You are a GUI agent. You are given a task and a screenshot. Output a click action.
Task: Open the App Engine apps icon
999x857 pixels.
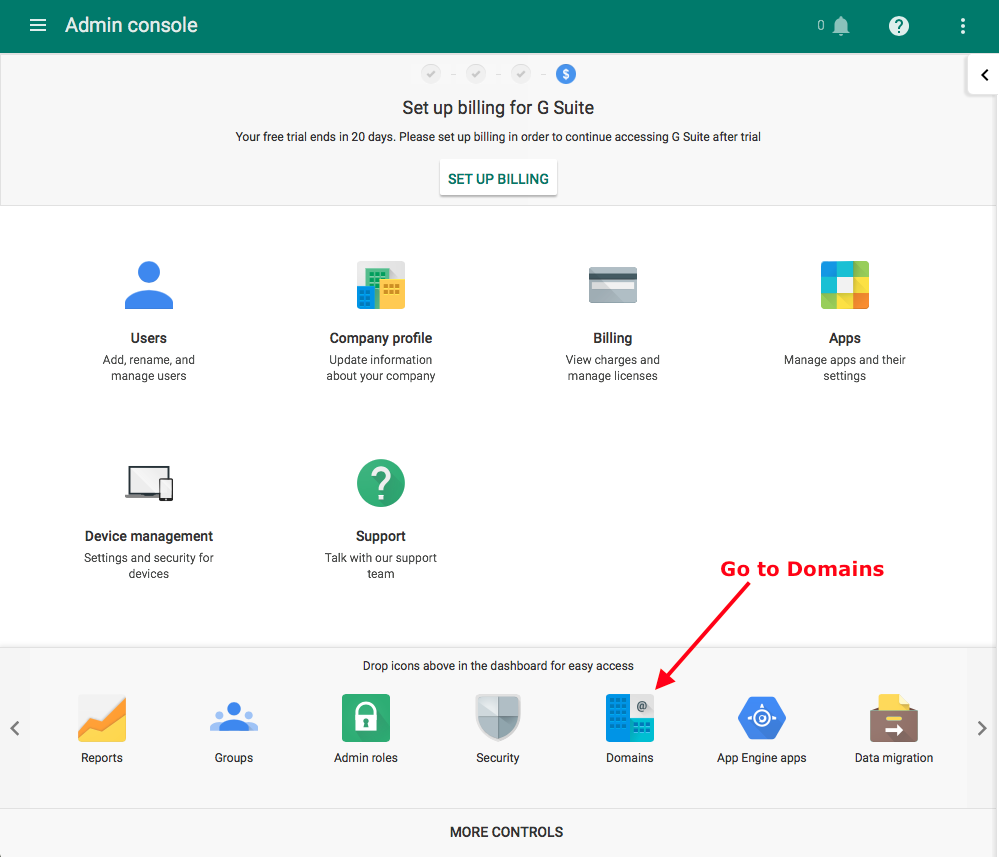(x=762, y=718)
